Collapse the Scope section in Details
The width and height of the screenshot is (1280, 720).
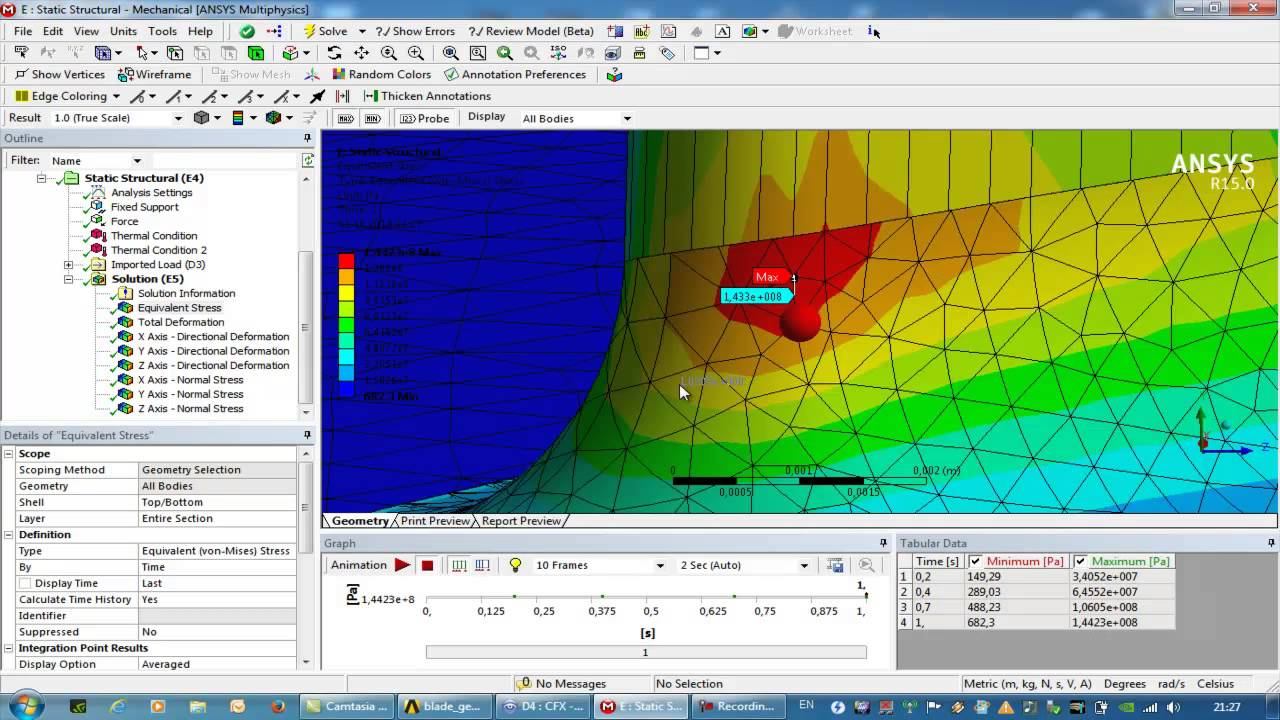[9, 454]
